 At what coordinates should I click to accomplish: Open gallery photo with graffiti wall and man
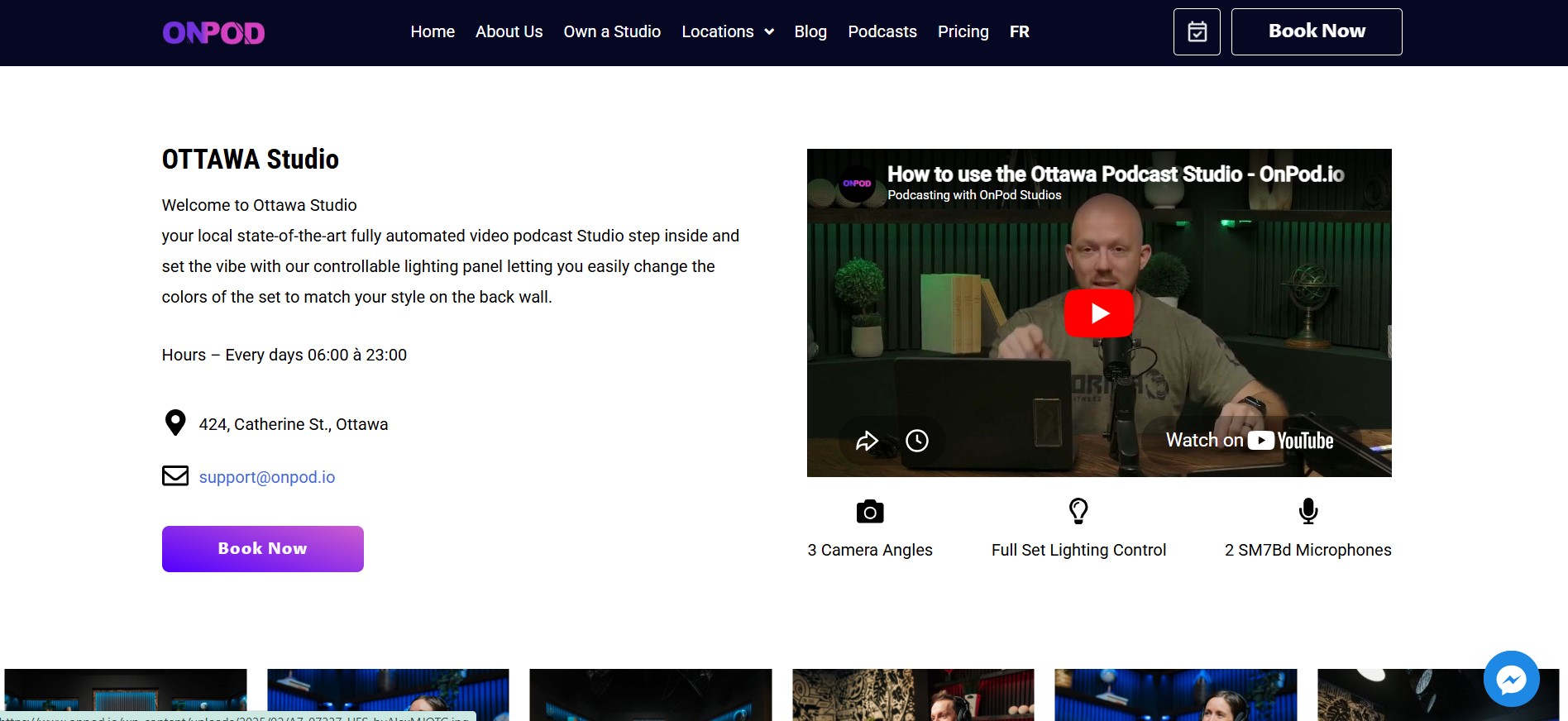(x=913, y=695)
